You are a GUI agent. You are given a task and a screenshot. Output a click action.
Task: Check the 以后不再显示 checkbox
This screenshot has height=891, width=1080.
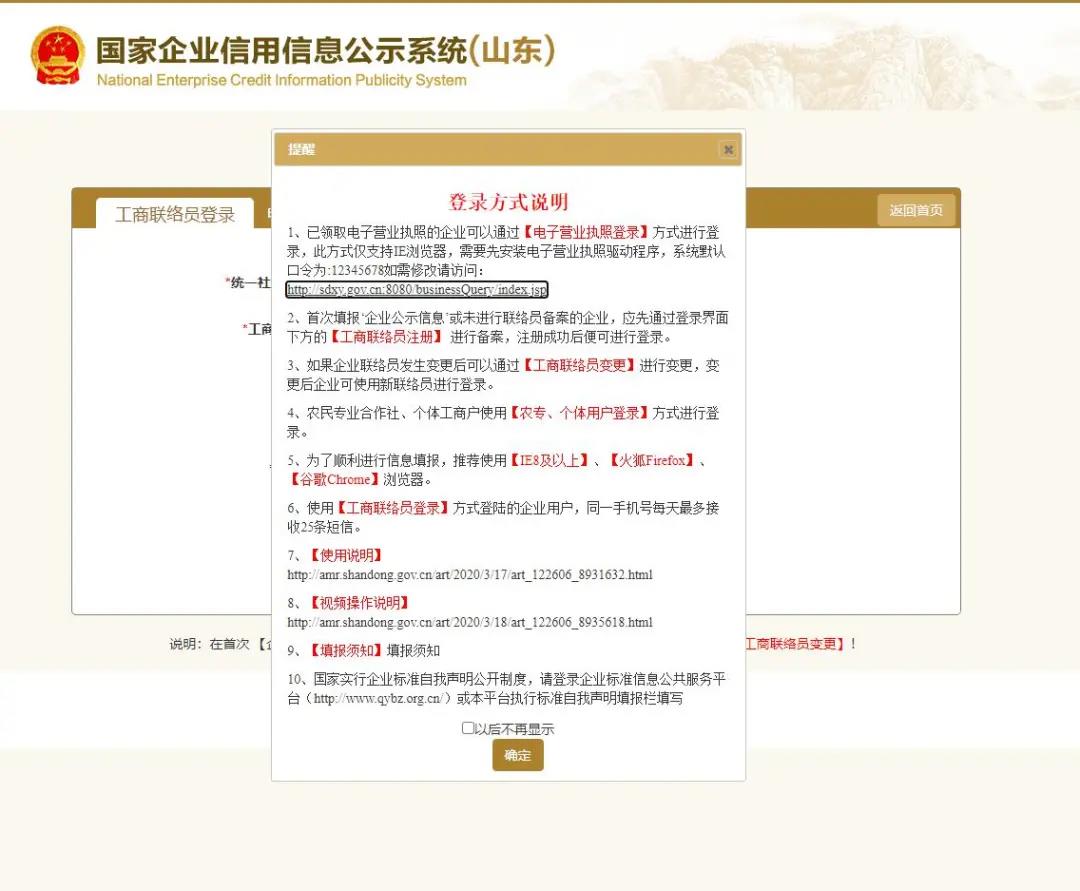[468, 728]
